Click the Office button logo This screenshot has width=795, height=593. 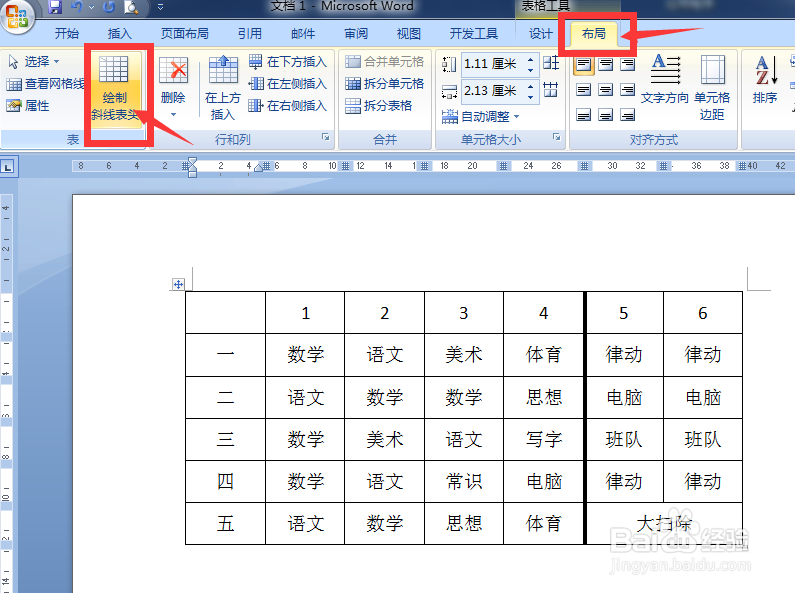(16, 16)
